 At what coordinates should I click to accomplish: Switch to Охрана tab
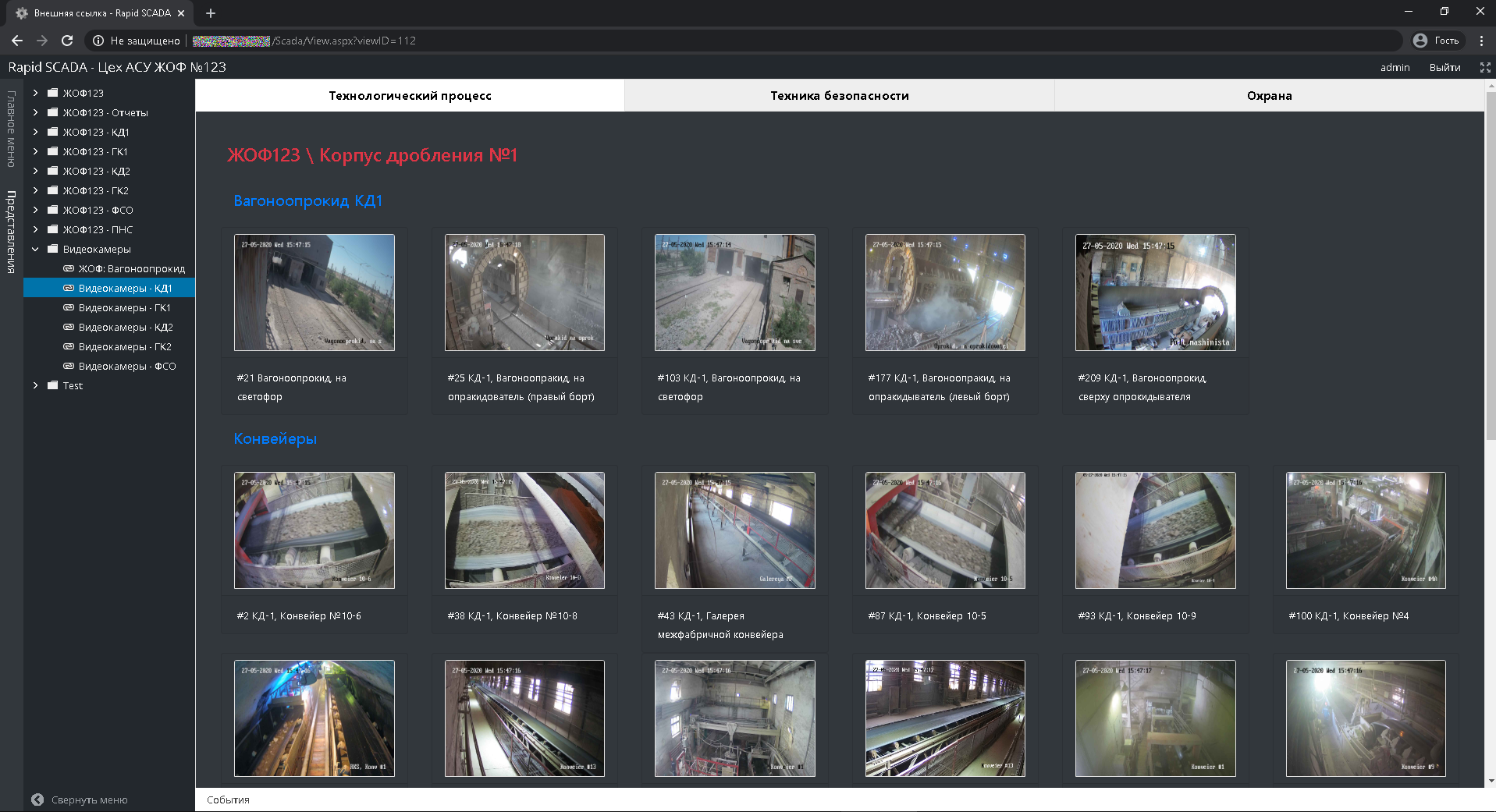(1269, 96)
